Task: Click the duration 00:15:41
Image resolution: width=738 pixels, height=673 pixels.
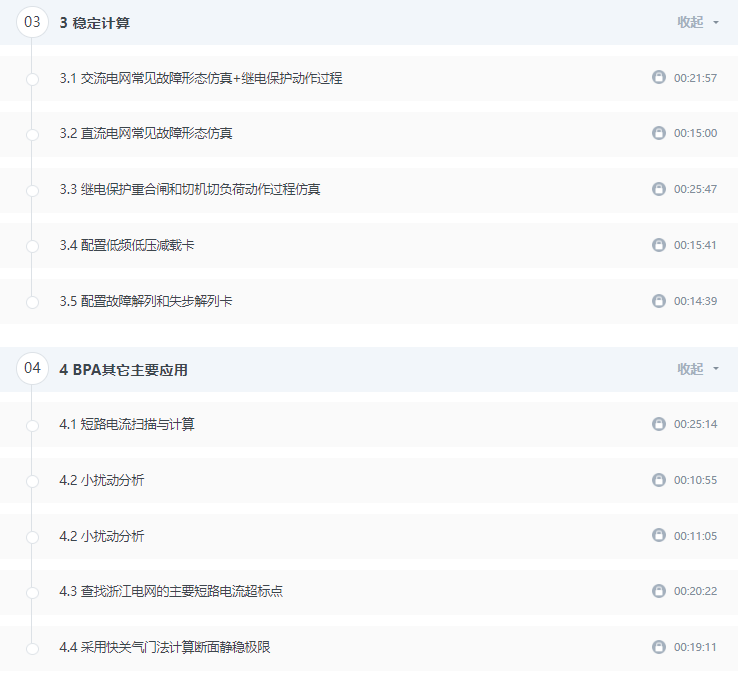Action: pyautogui.click(x=695, y=245)
